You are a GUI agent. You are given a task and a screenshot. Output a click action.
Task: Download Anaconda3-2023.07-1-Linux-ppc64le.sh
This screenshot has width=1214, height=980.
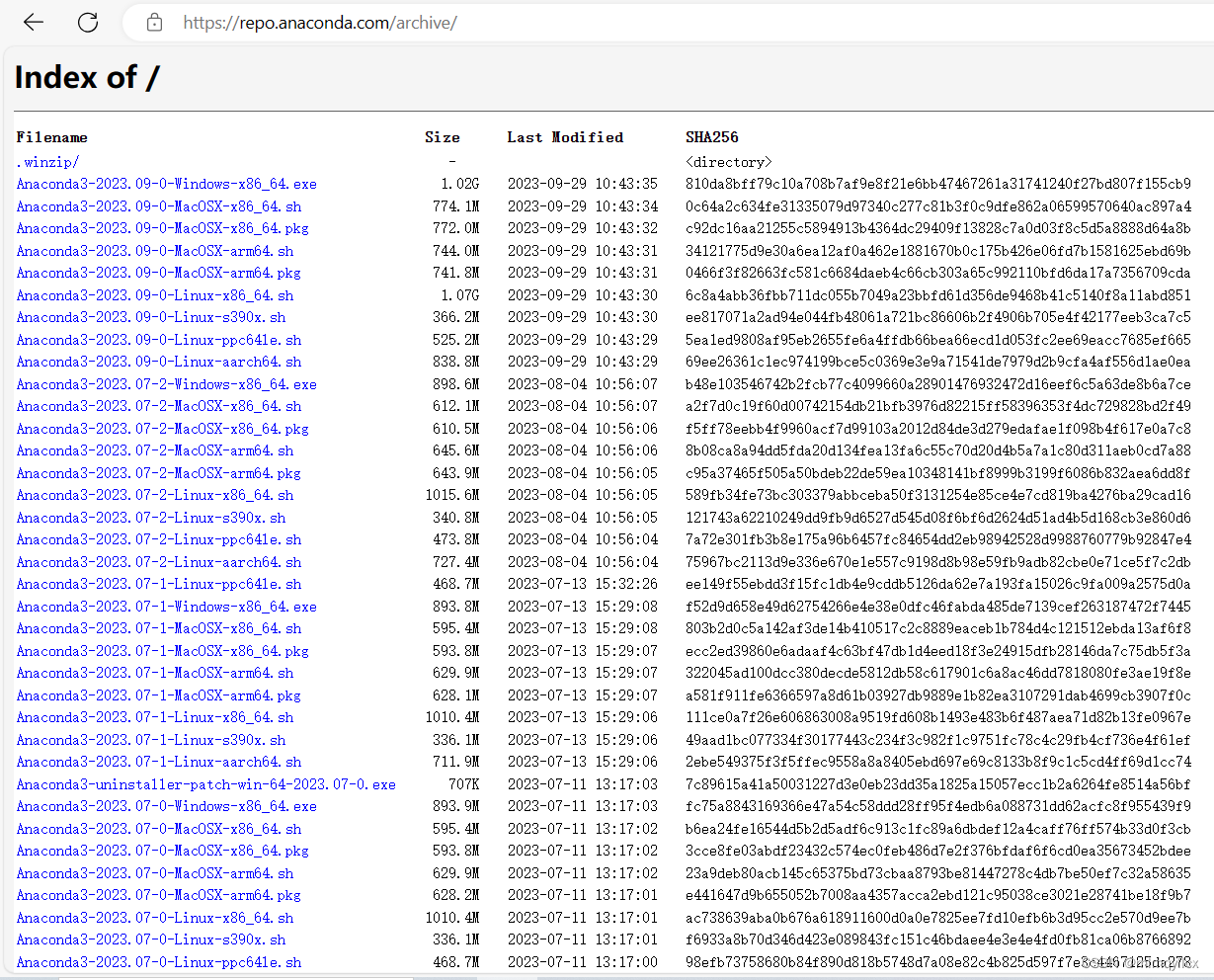tap(159, 584)
